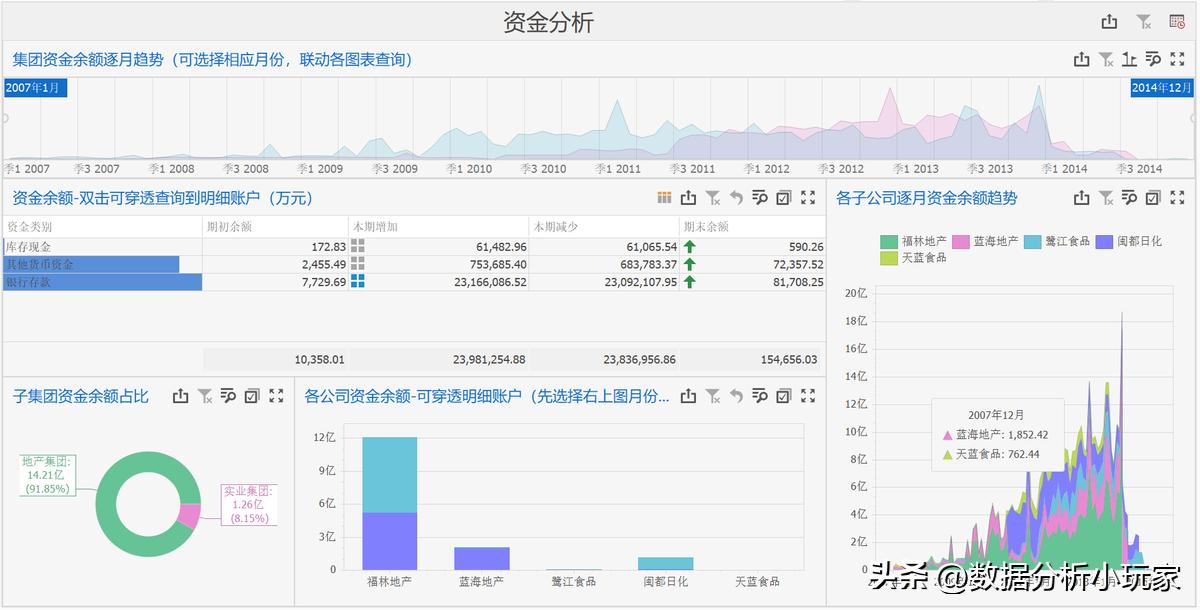Undo the last action in the 资金余额 table
Screen dimensions: 1200x610
(737, 199)
